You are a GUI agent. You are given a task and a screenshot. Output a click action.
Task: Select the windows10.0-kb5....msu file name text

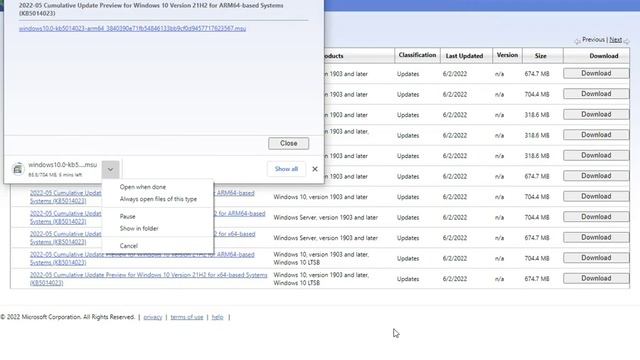62,164
